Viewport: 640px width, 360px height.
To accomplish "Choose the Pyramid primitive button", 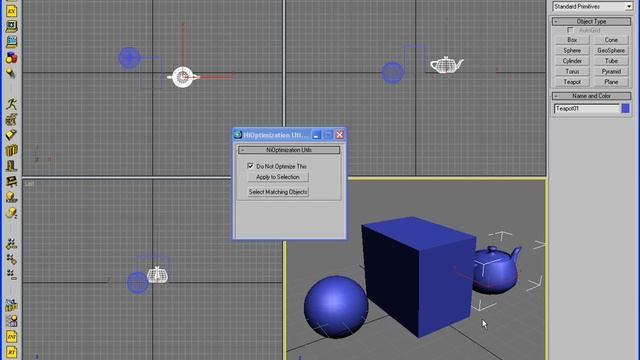I will coord(611,71).
